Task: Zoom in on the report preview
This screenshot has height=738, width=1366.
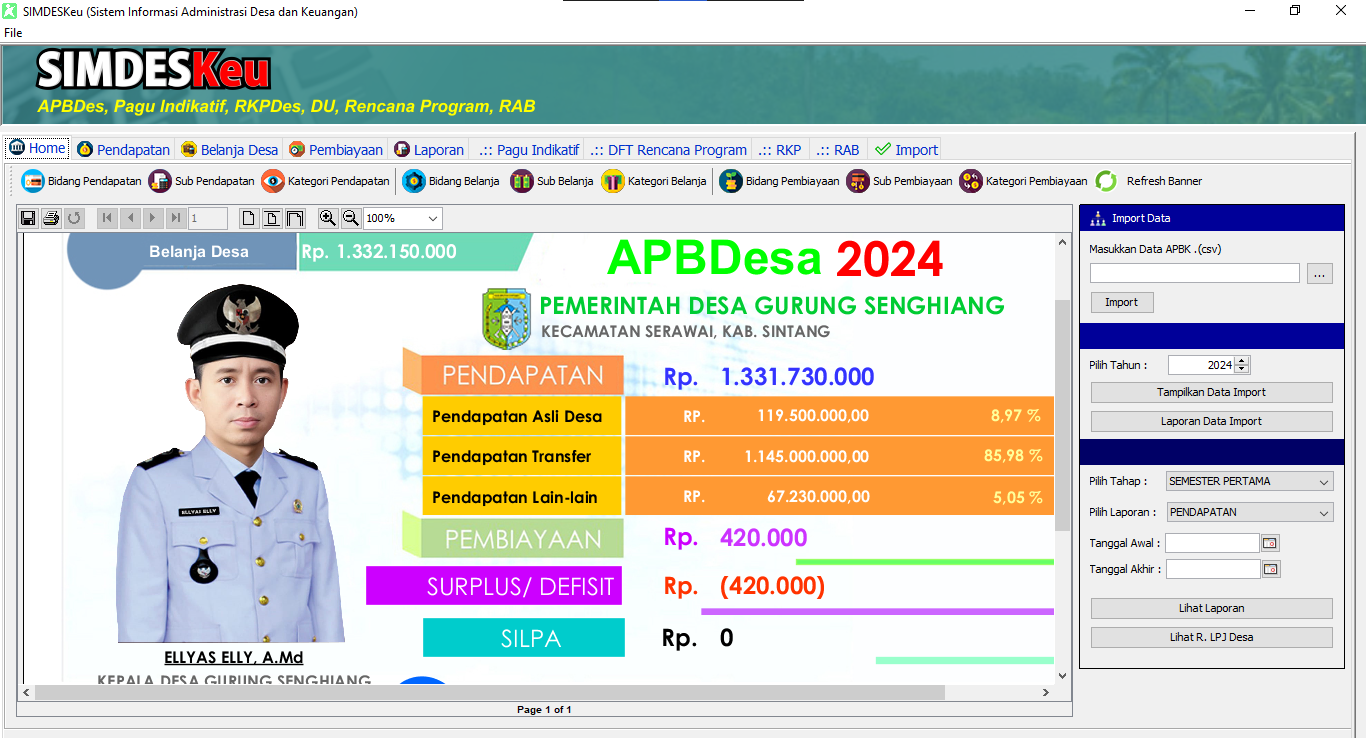Action: [327, 218]
